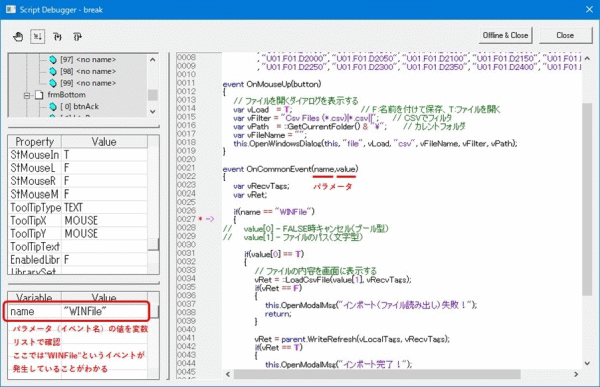The width and height of the screenshot is (600, 387).
Task: Click the code pane horizontal scrollbar thumb
Action: (377, 374)
